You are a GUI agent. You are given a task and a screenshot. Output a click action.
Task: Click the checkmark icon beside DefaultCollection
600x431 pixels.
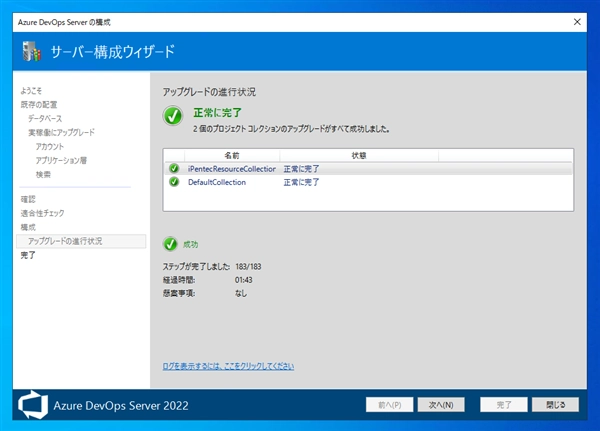[x=174, y=182]
